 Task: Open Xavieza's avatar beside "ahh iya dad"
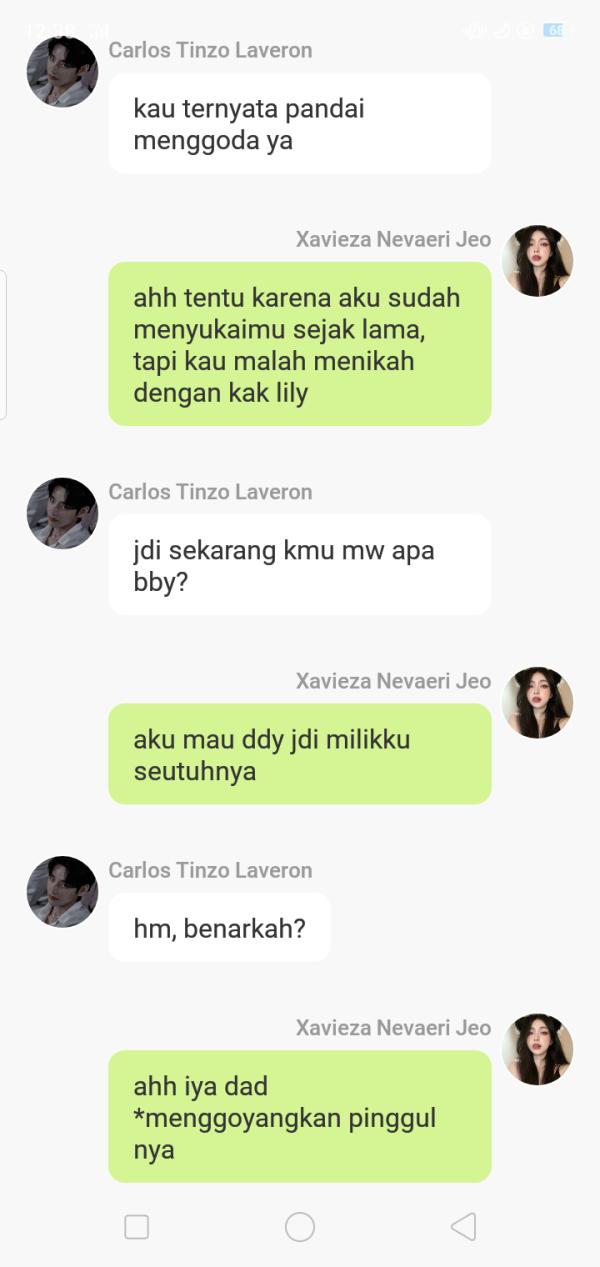(537, 1049)
